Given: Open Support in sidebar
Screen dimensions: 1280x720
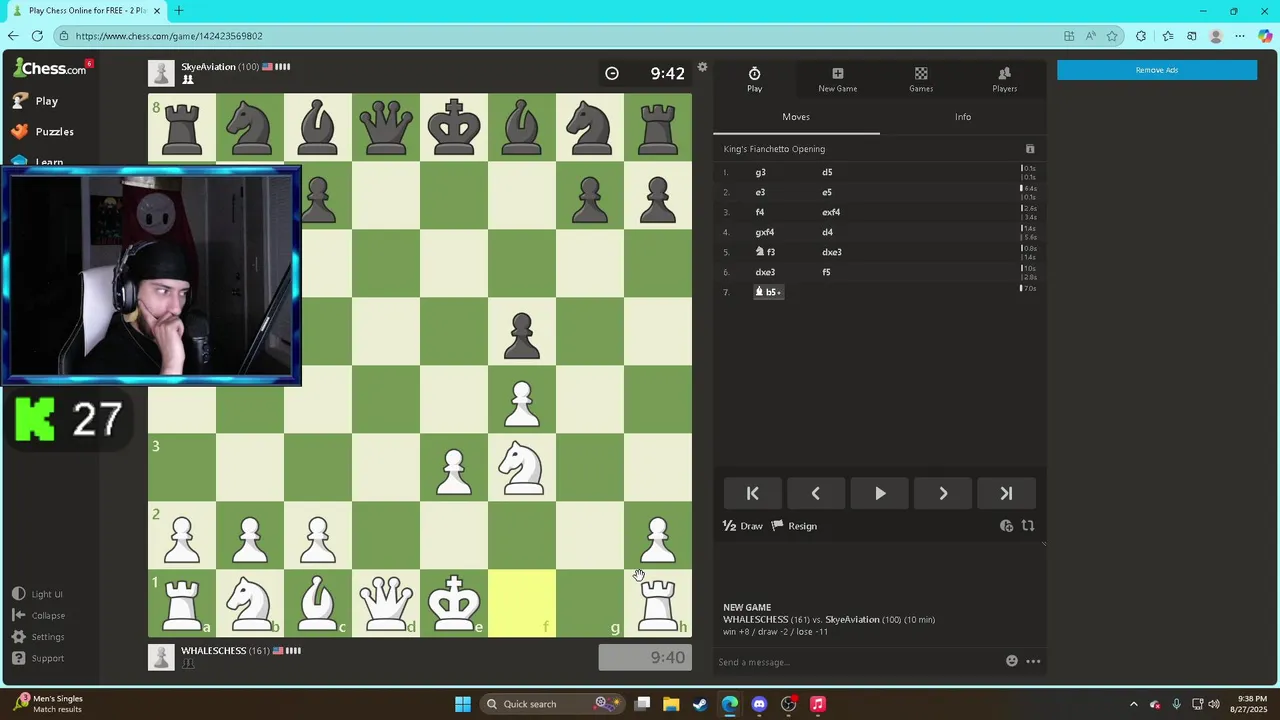Looking at the screenshot, I should click(x=38, y=658).
